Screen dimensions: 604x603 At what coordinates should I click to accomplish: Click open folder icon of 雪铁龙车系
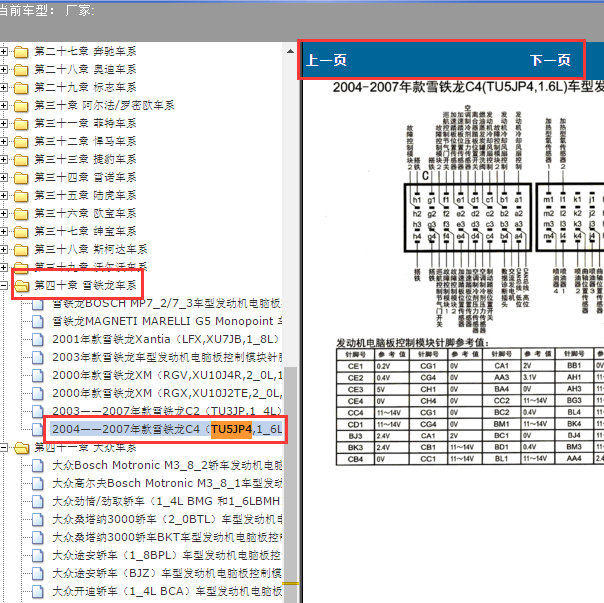point(22,286)
